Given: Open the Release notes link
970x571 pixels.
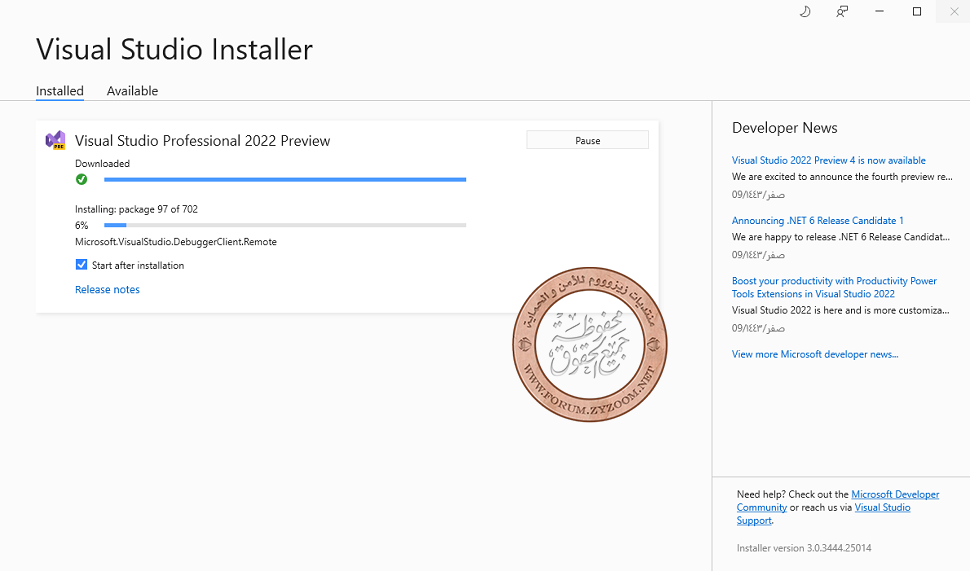Looking at the screenshot, I should pos(107,290).
